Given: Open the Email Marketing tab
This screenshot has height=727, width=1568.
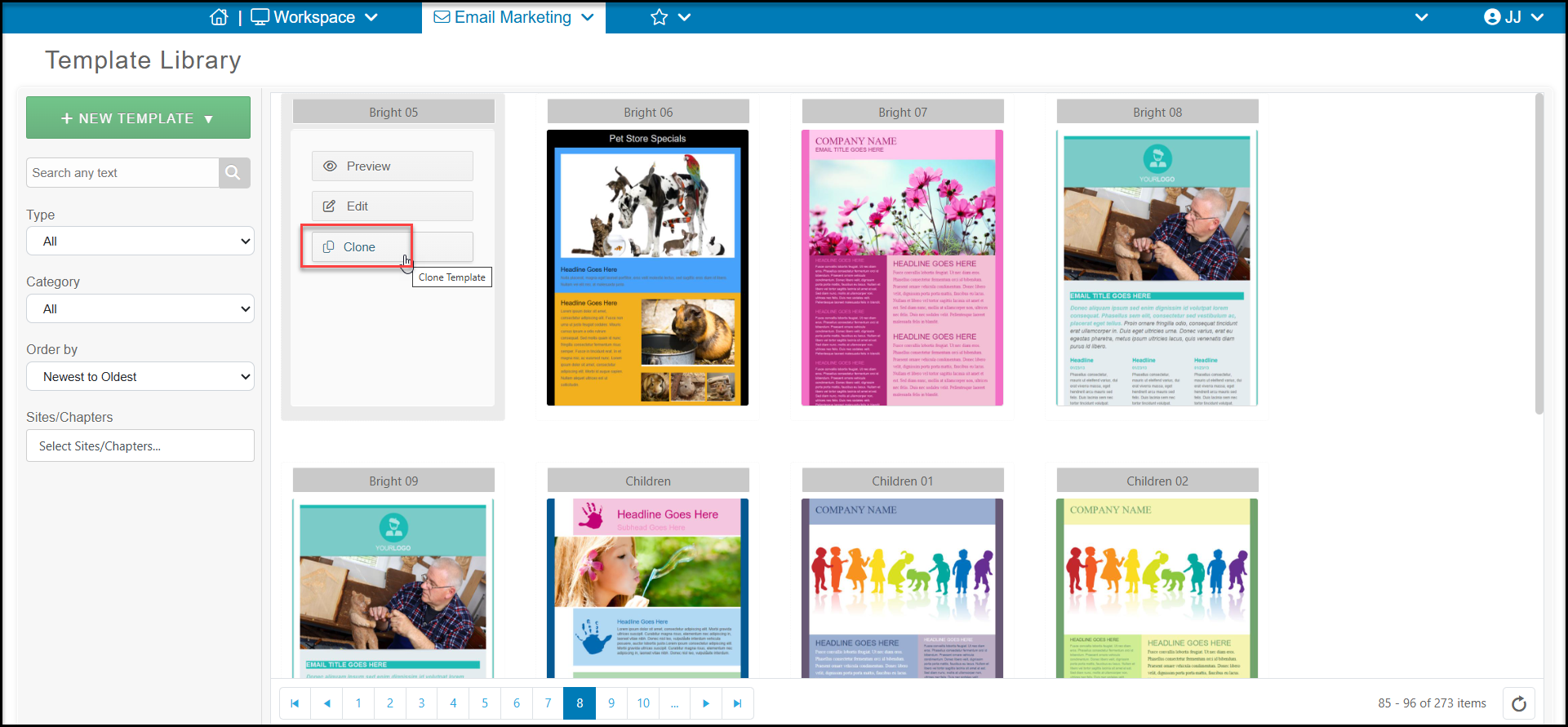Looking at the screenshot, I should click(513, 17).
